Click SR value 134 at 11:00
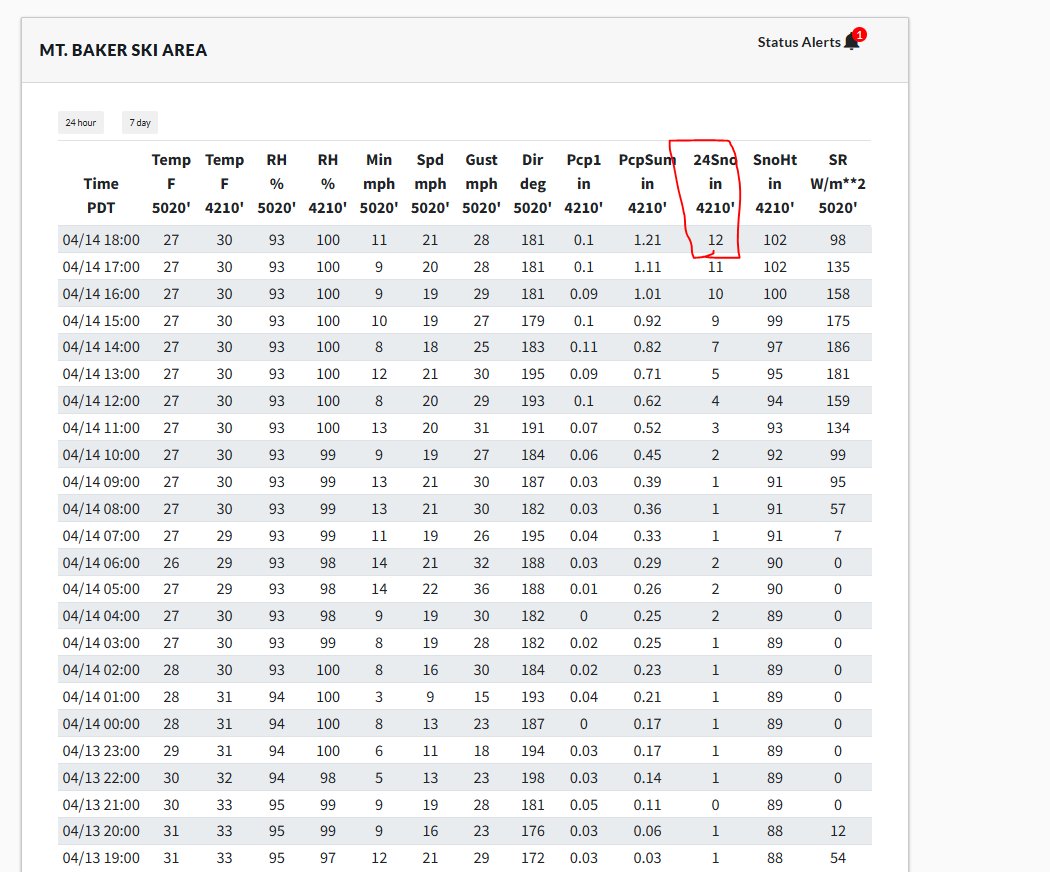 (x=838, y=427)
